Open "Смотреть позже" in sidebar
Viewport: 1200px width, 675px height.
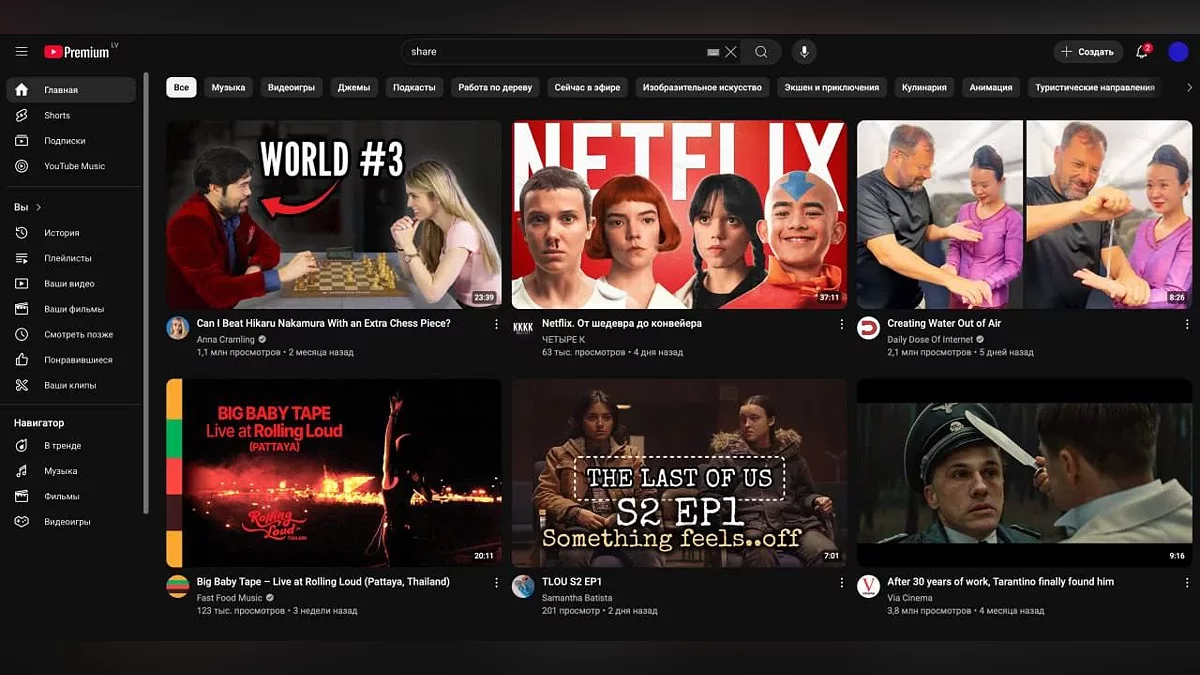point(78,335)
